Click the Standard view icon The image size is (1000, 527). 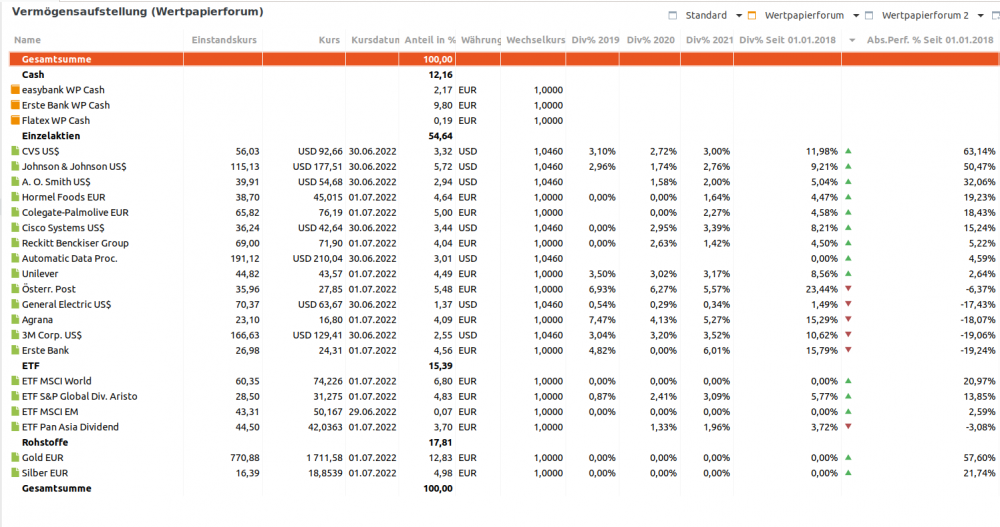tap(672, 15)
